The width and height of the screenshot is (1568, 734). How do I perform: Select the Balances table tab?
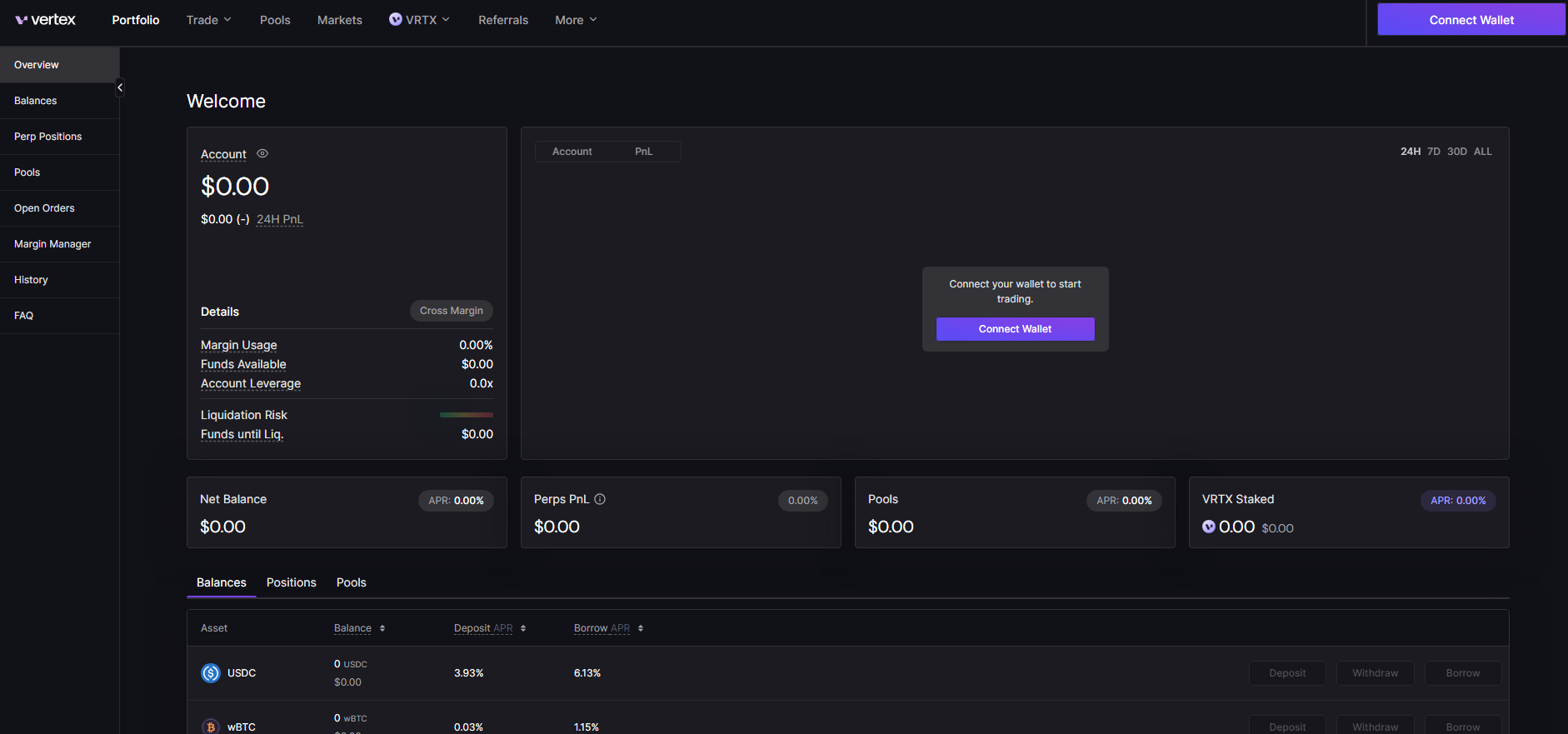point(222,582)
